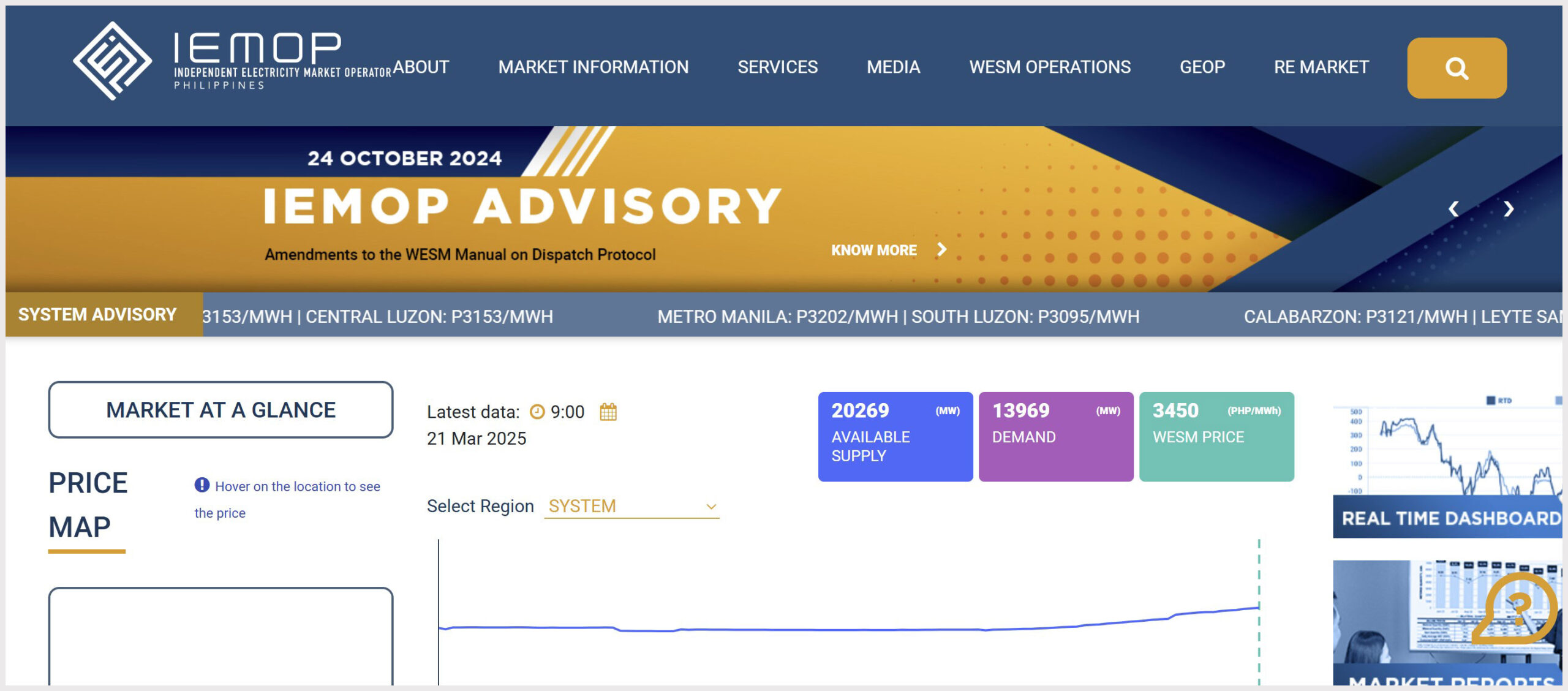This screenshot has height=691, width=1568.
Task: Open the REAL TIME DASHBOARD card
Action: (1447, 466)
